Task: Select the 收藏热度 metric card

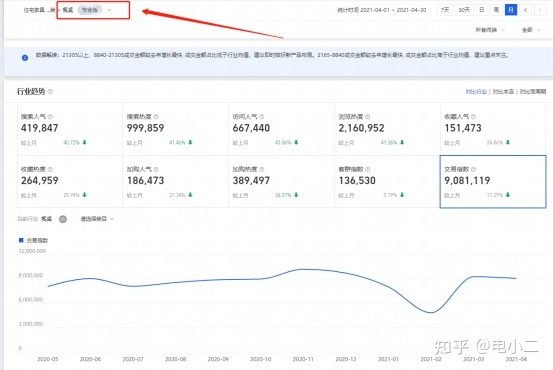Action: [70, 182]
